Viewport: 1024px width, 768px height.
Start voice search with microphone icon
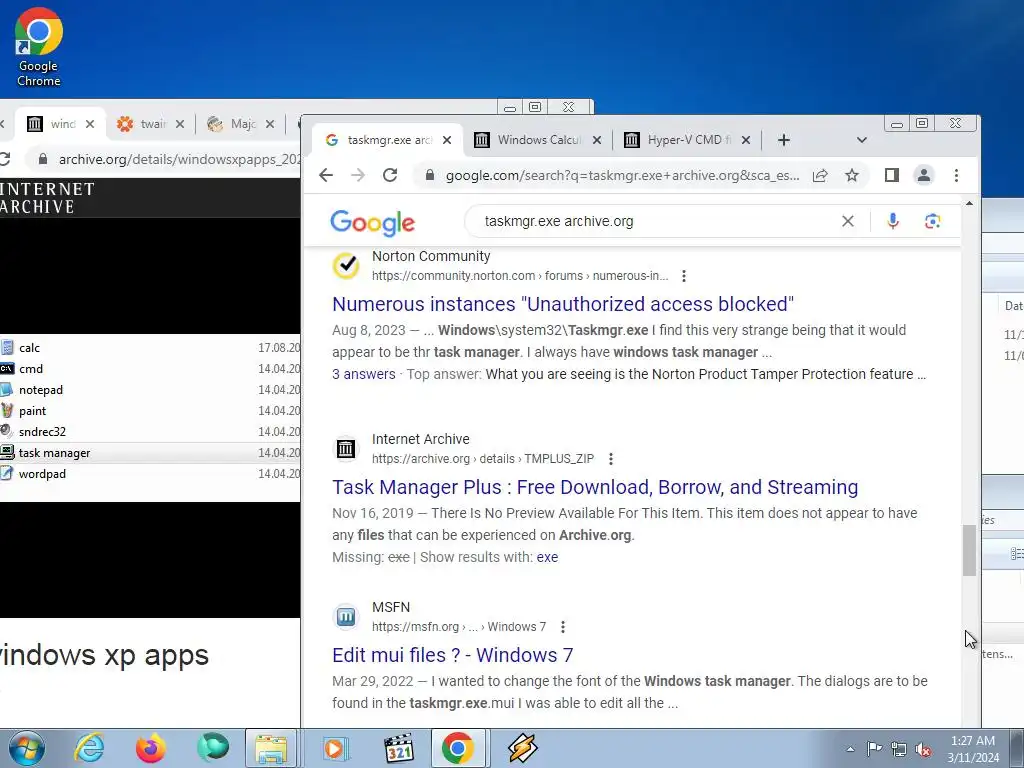tap(893, 221)
